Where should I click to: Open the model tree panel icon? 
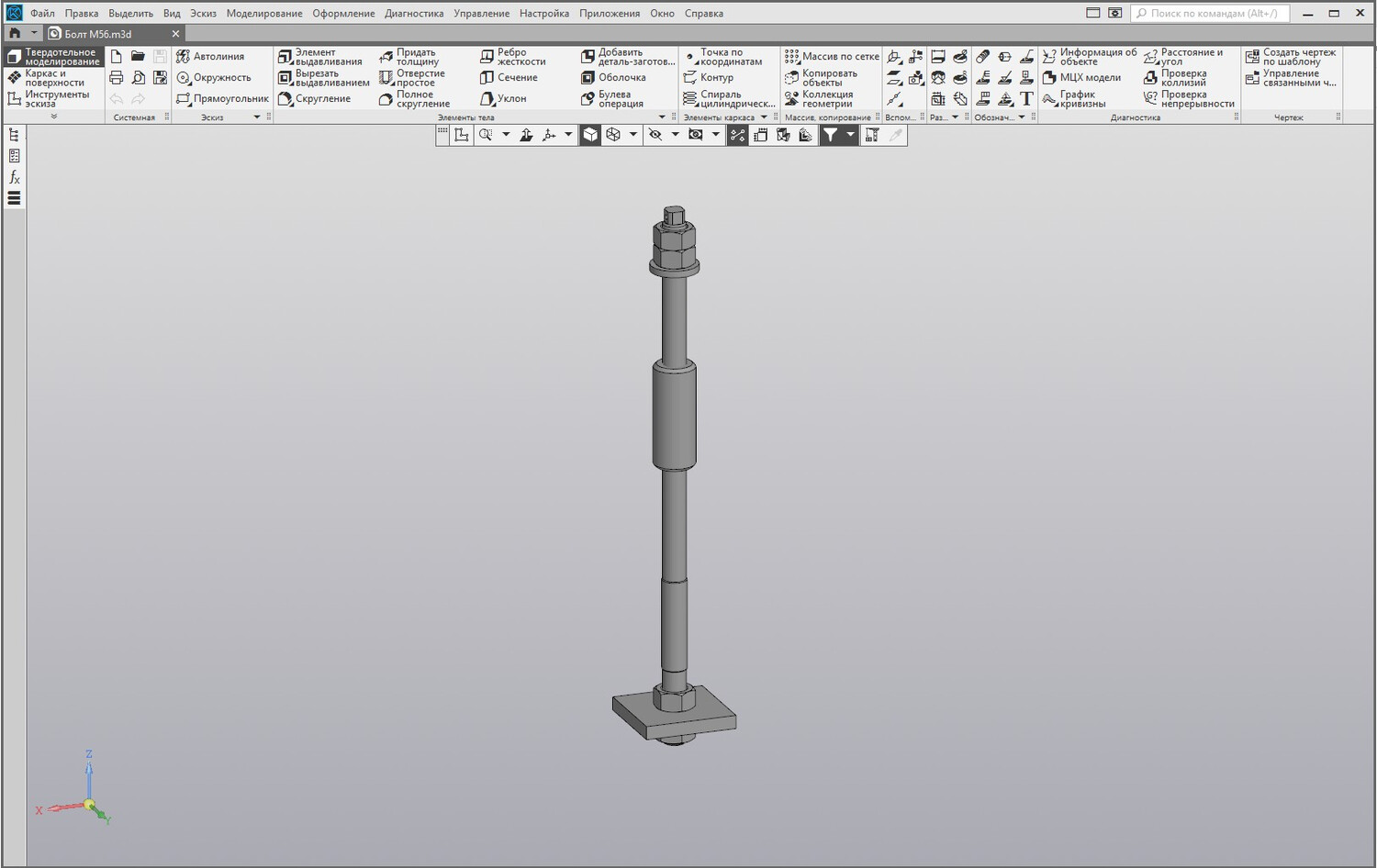coord(14,136)
